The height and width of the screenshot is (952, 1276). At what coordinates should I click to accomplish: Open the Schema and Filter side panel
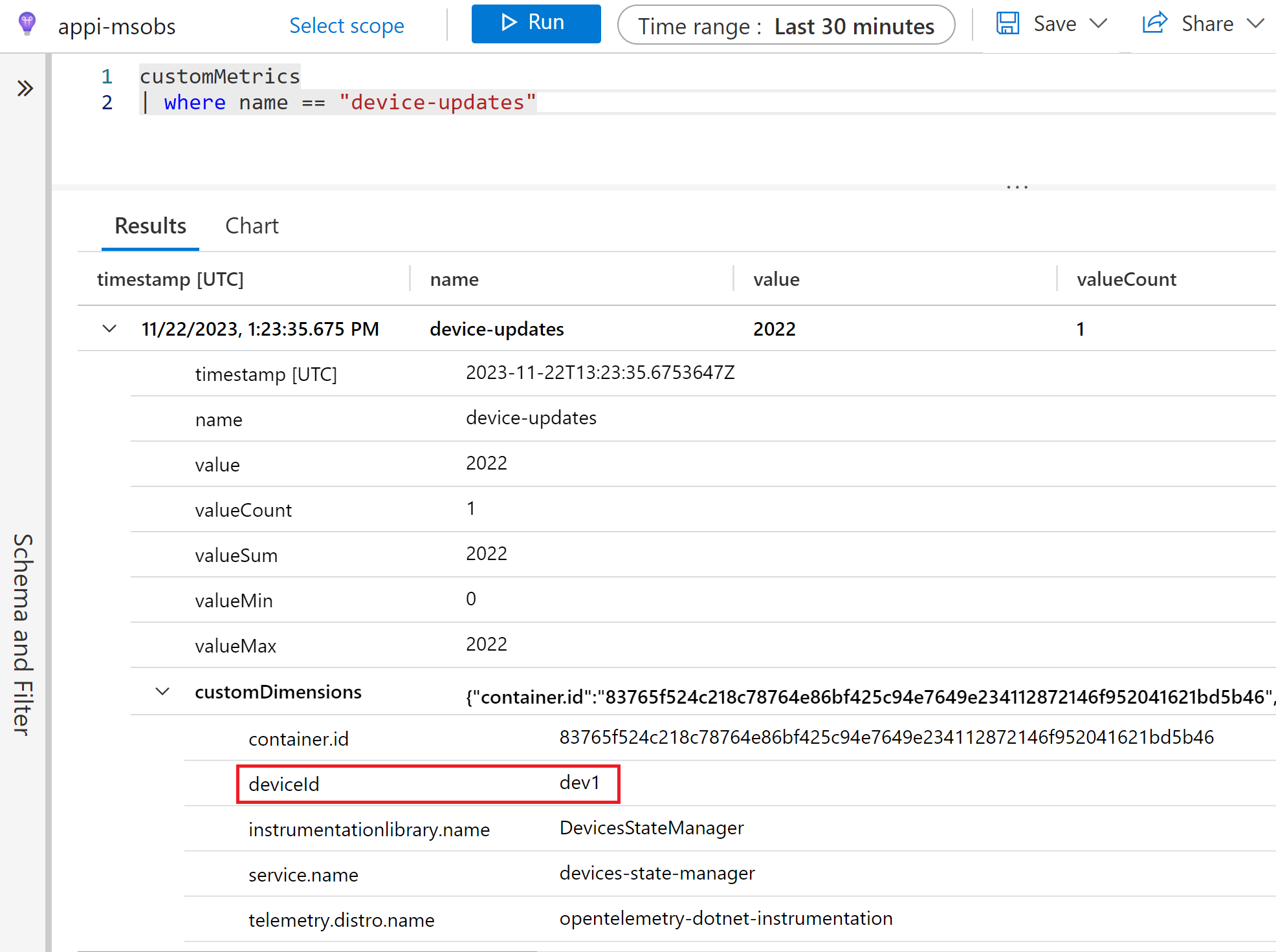click(x=23, y=634)
